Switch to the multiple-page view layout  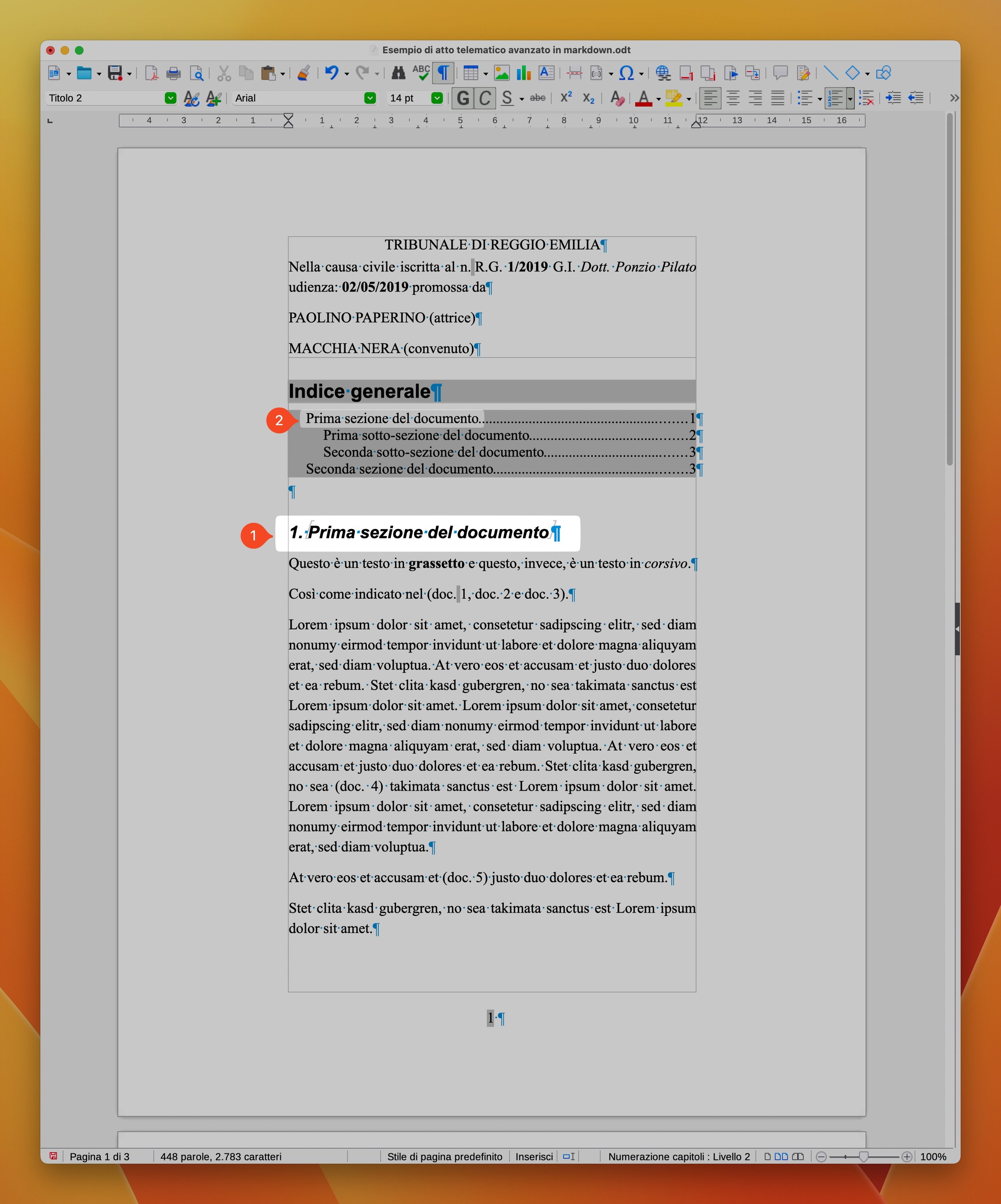(x=781, y=1156)
